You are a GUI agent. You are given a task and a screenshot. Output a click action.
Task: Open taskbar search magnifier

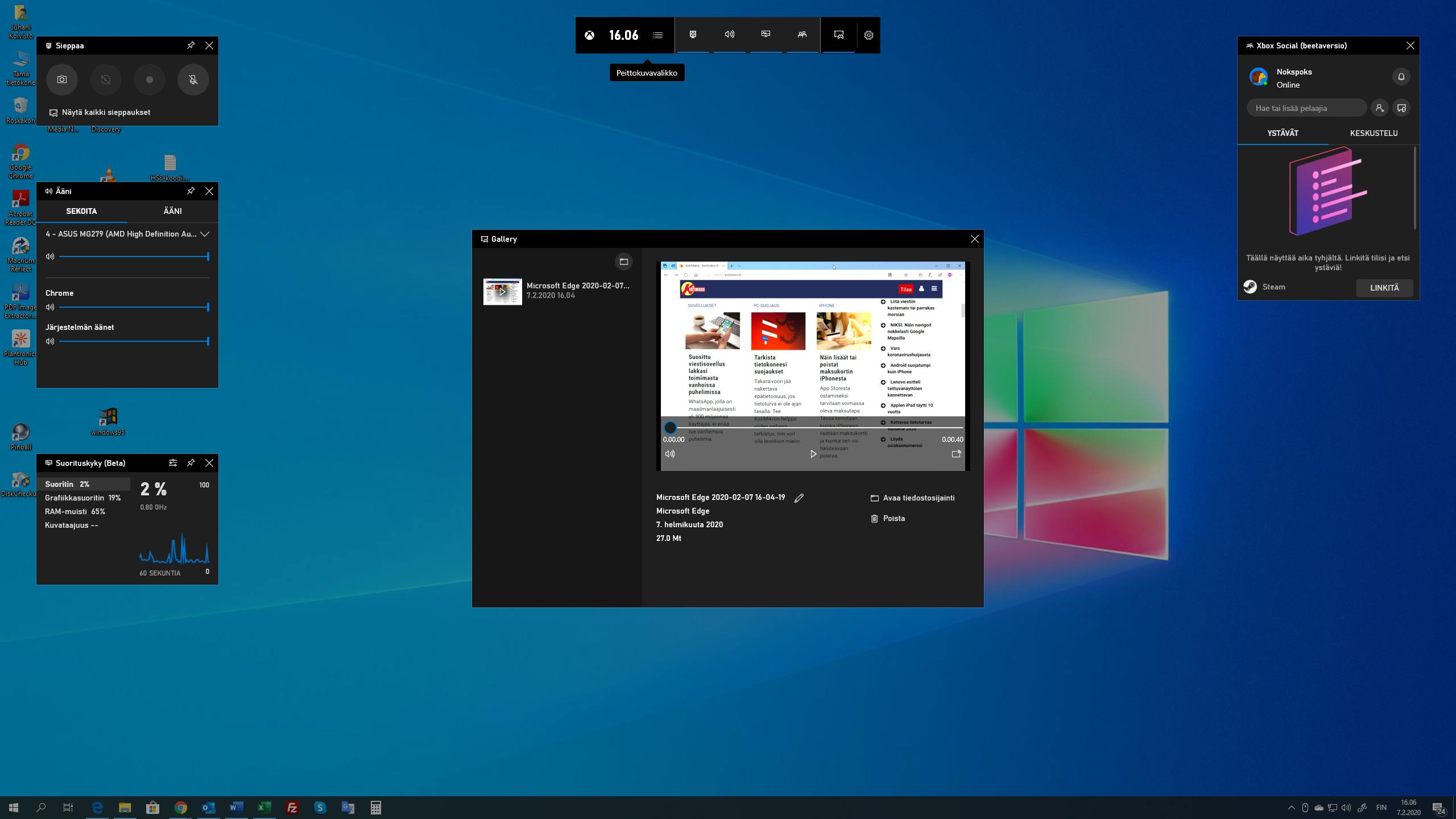pyautogui.click(x=41, y=808)
